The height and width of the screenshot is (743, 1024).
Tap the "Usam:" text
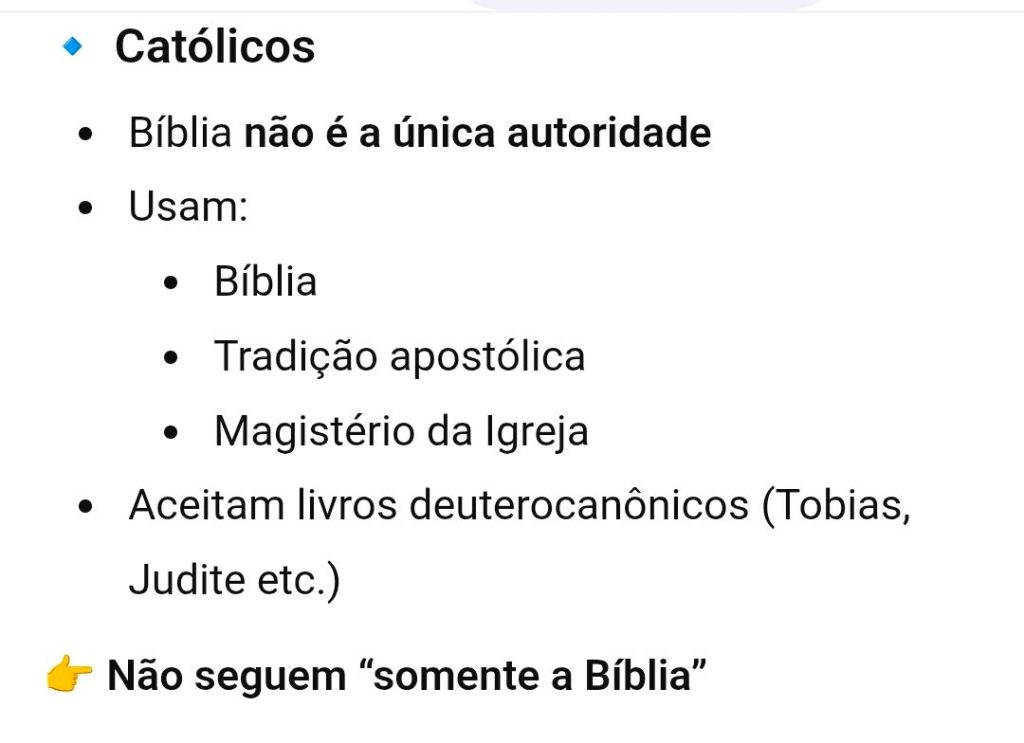click(x=188, y=207)
